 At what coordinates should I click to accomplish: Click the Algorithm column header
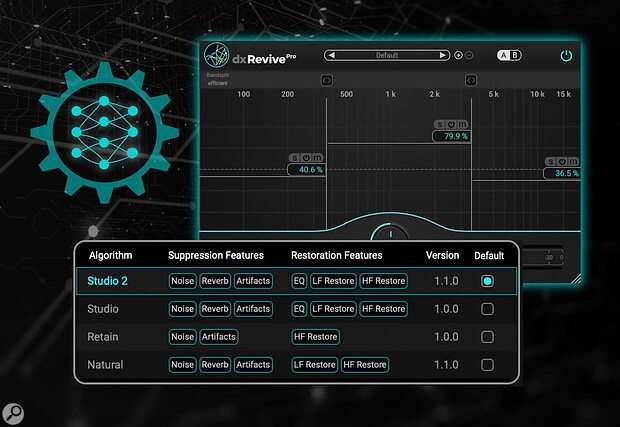(x=111, y=255)
